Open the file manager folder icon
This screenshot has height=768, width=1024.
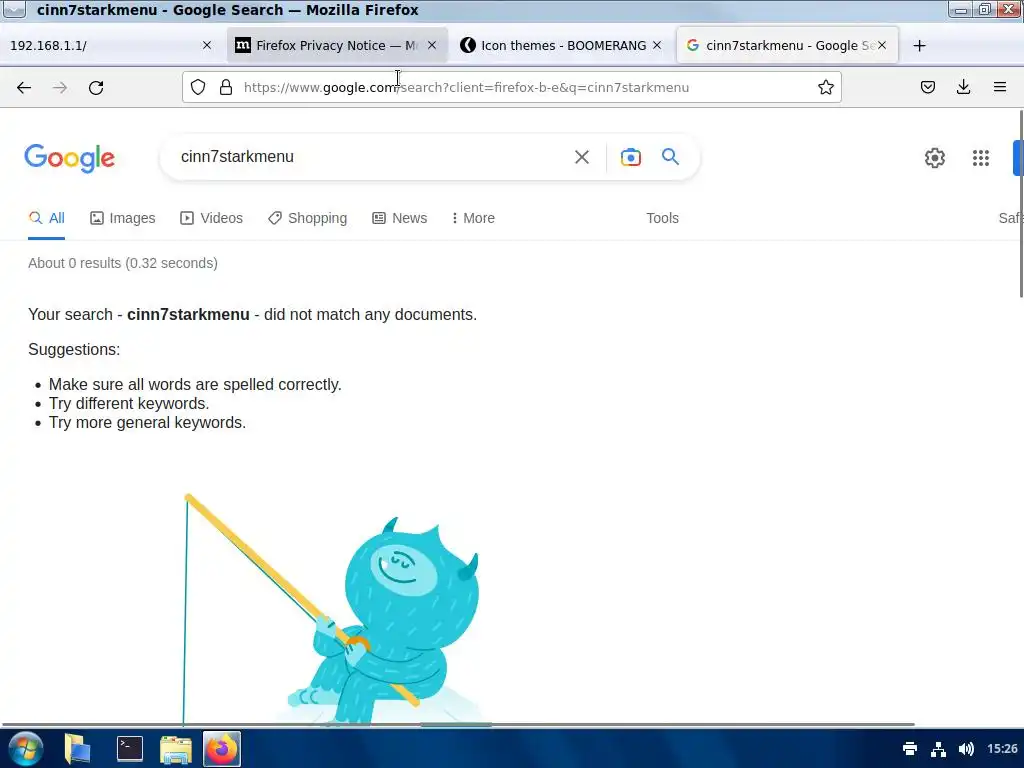pyautogui.click(x=176, y=749)
